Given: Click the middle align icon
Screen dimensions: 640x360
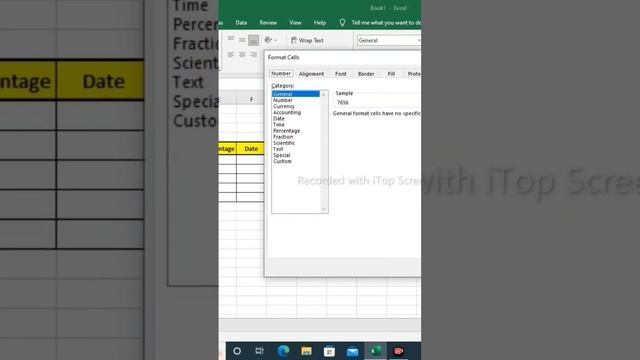Looking at the screenshot, I should (x=242, y=40).
